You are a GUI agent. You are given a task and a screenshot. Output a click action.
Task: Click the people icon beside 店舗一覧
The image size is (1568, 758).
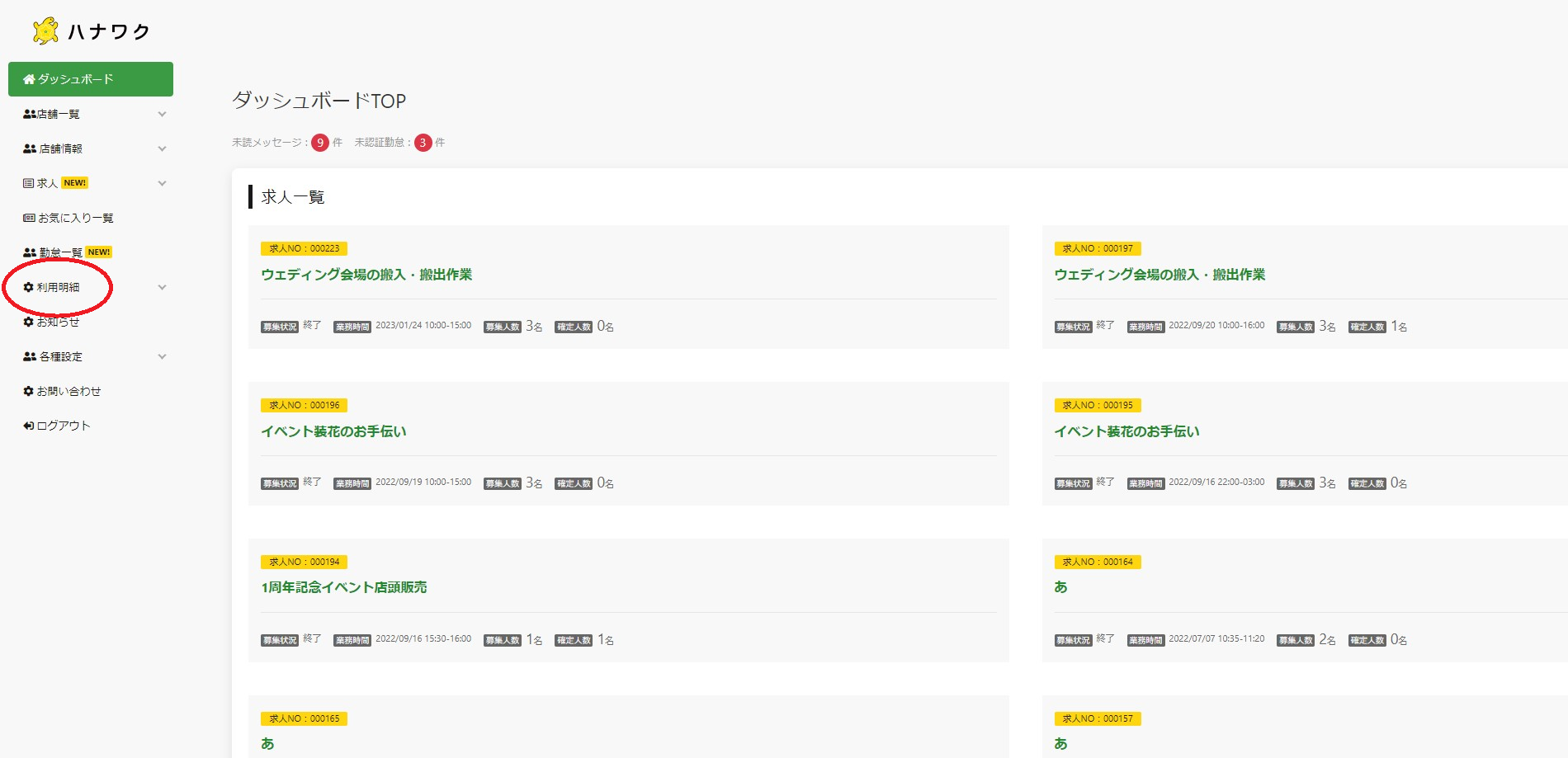[29, 115]
